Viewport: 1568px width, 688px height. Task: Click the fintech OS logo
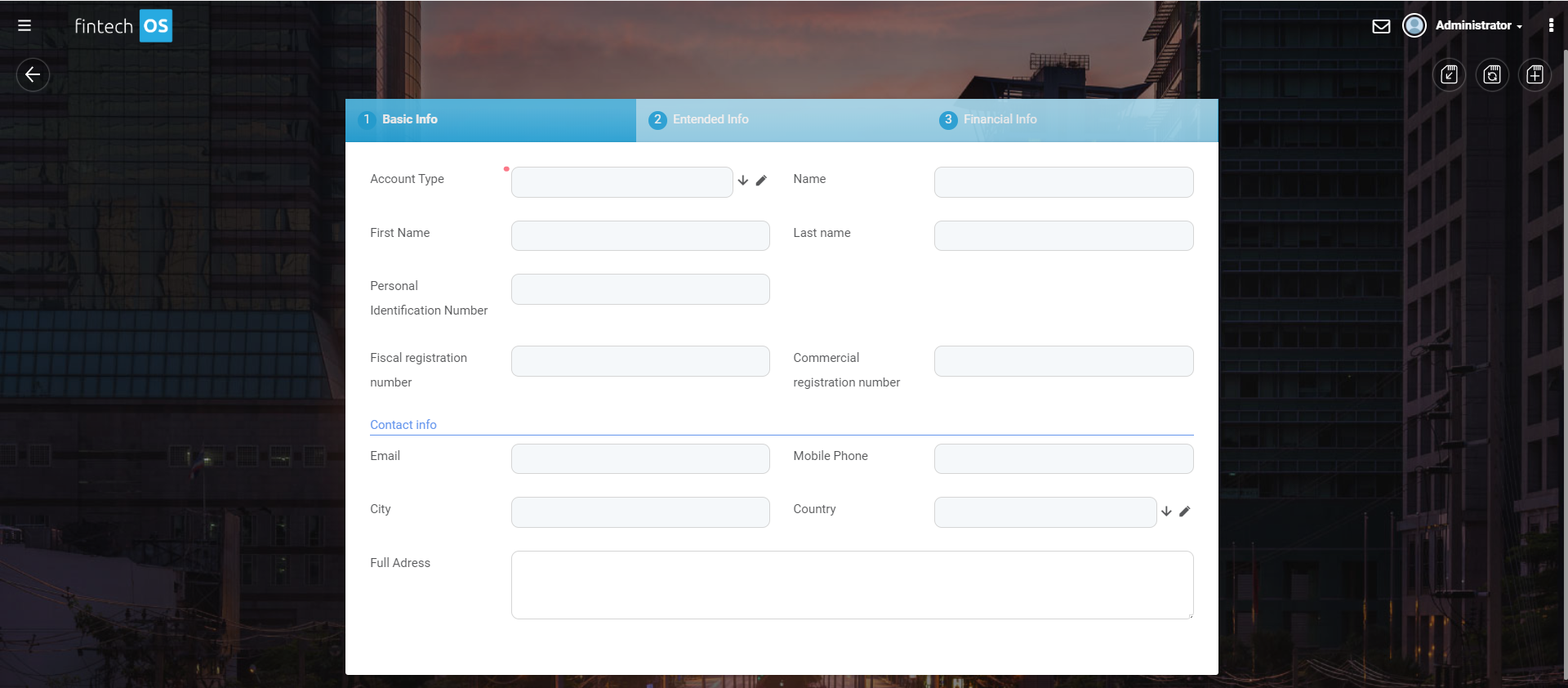click(x=123, y=26)
